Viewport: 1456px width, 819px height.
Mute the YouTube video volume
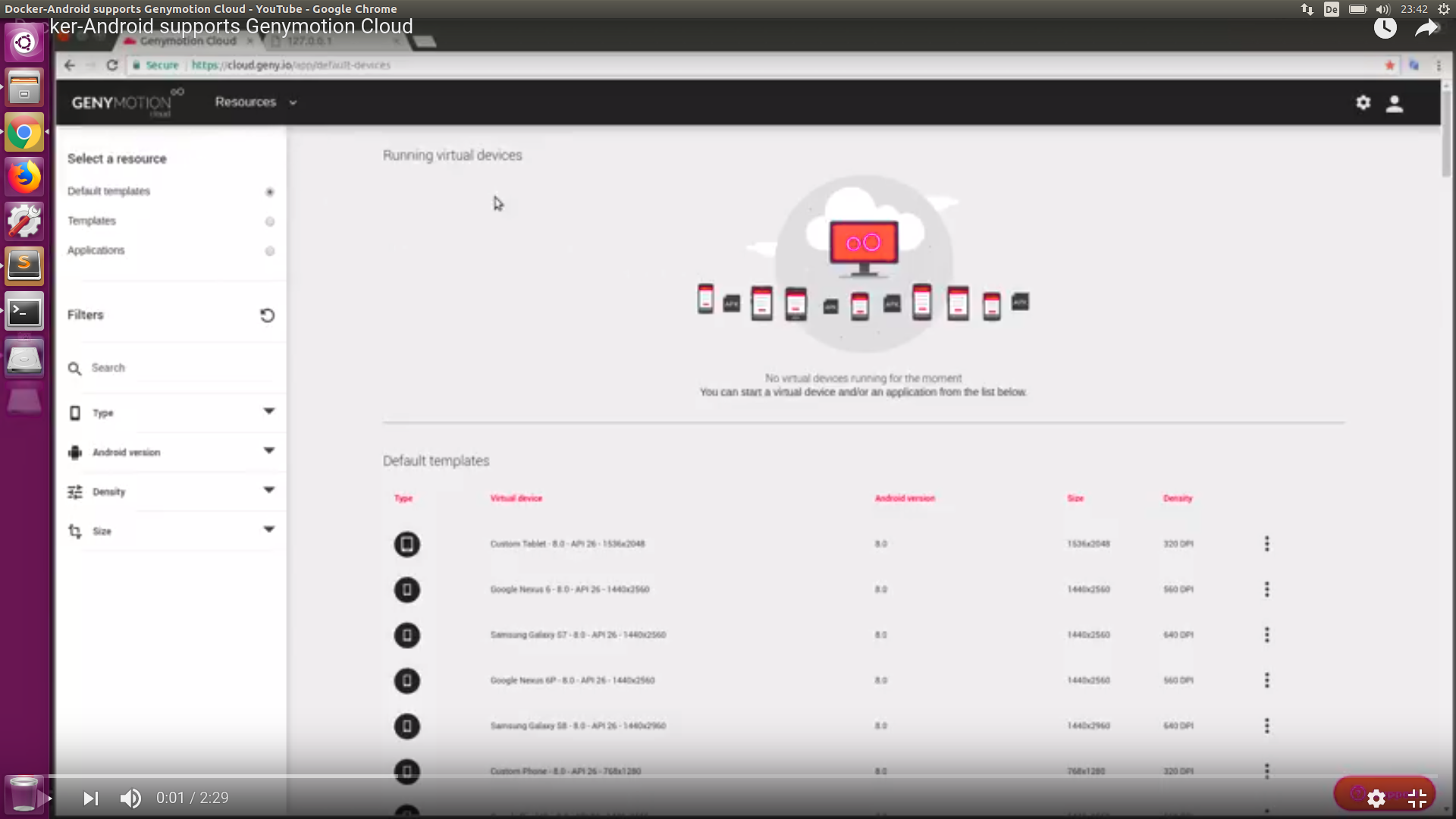(130, 798)
